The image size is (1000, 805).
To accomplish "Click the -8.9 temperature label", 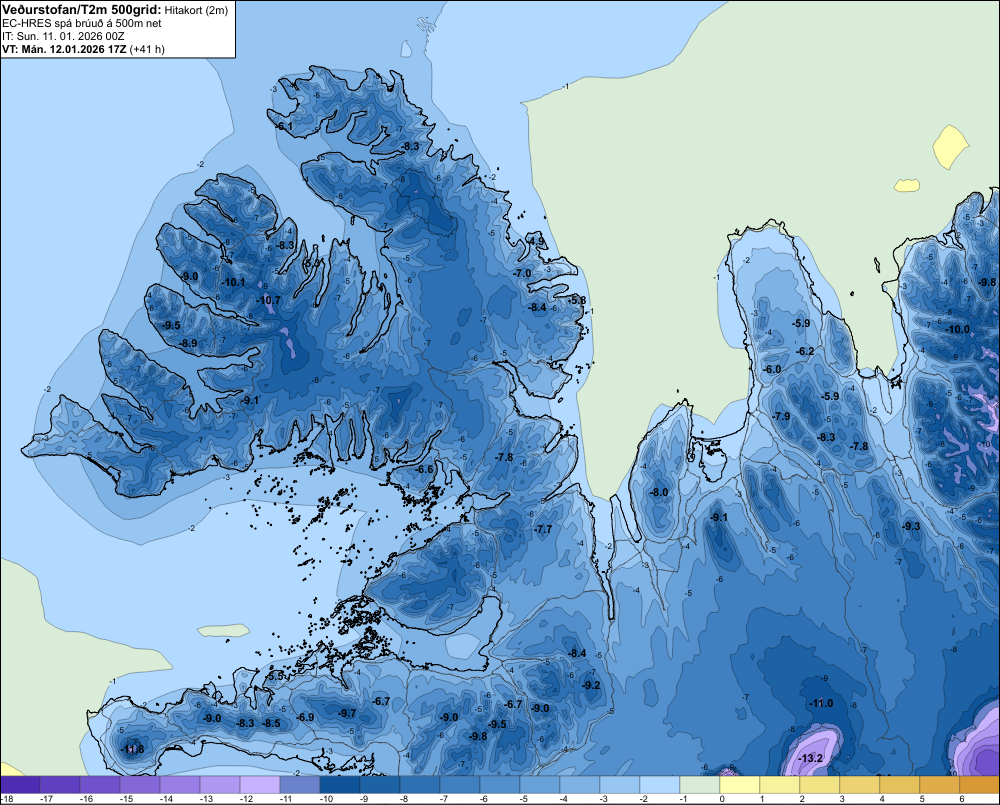I will [x=188, y=343].
